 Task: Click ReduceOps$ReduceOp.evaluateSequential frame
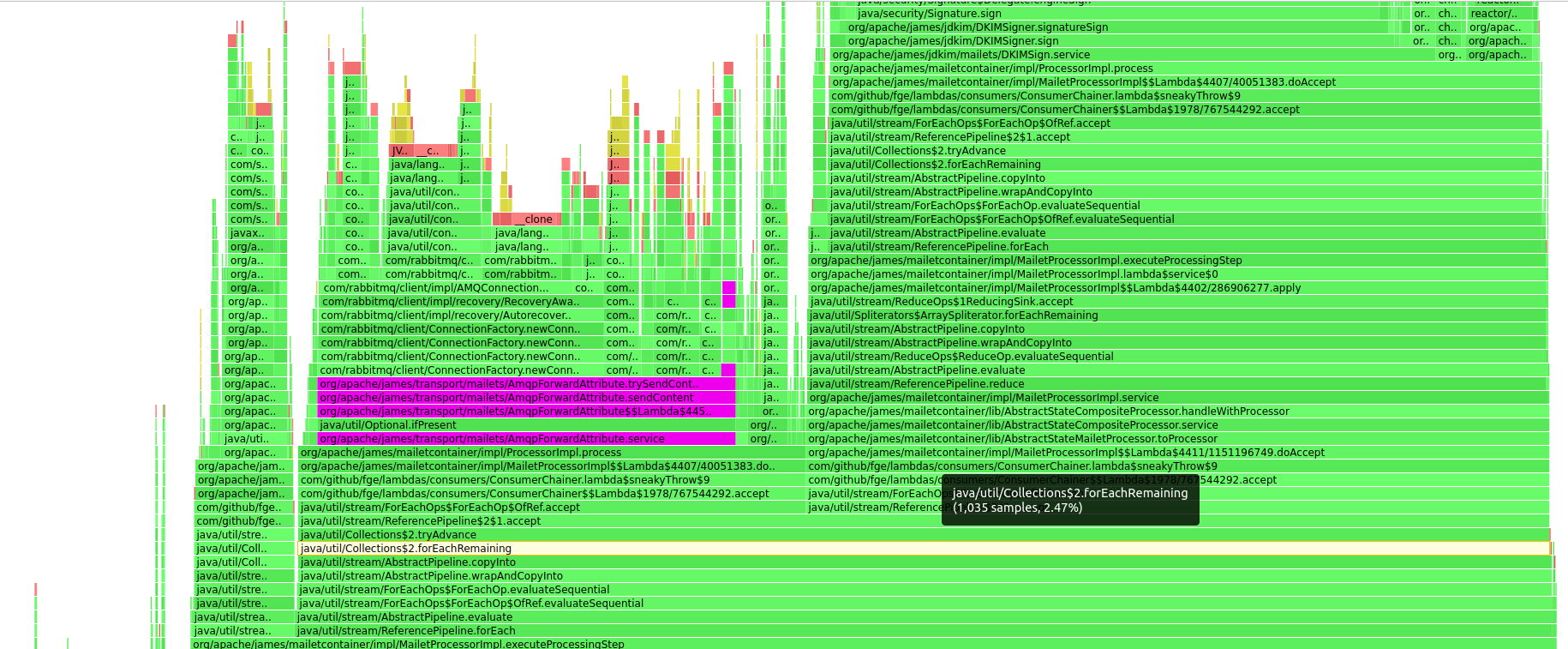click(1178, 357)
